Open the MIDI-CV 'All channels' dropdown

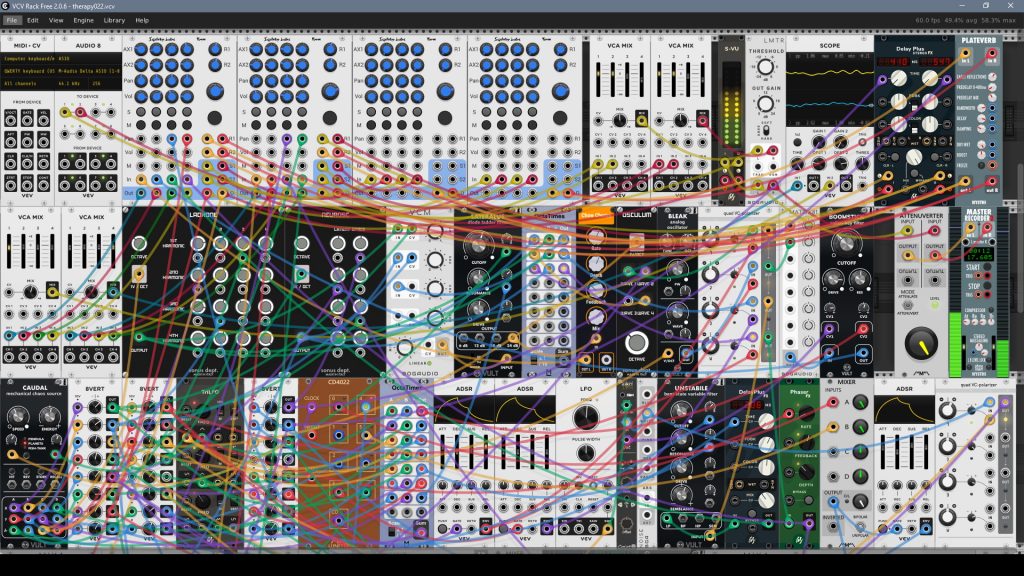point(27,84)
